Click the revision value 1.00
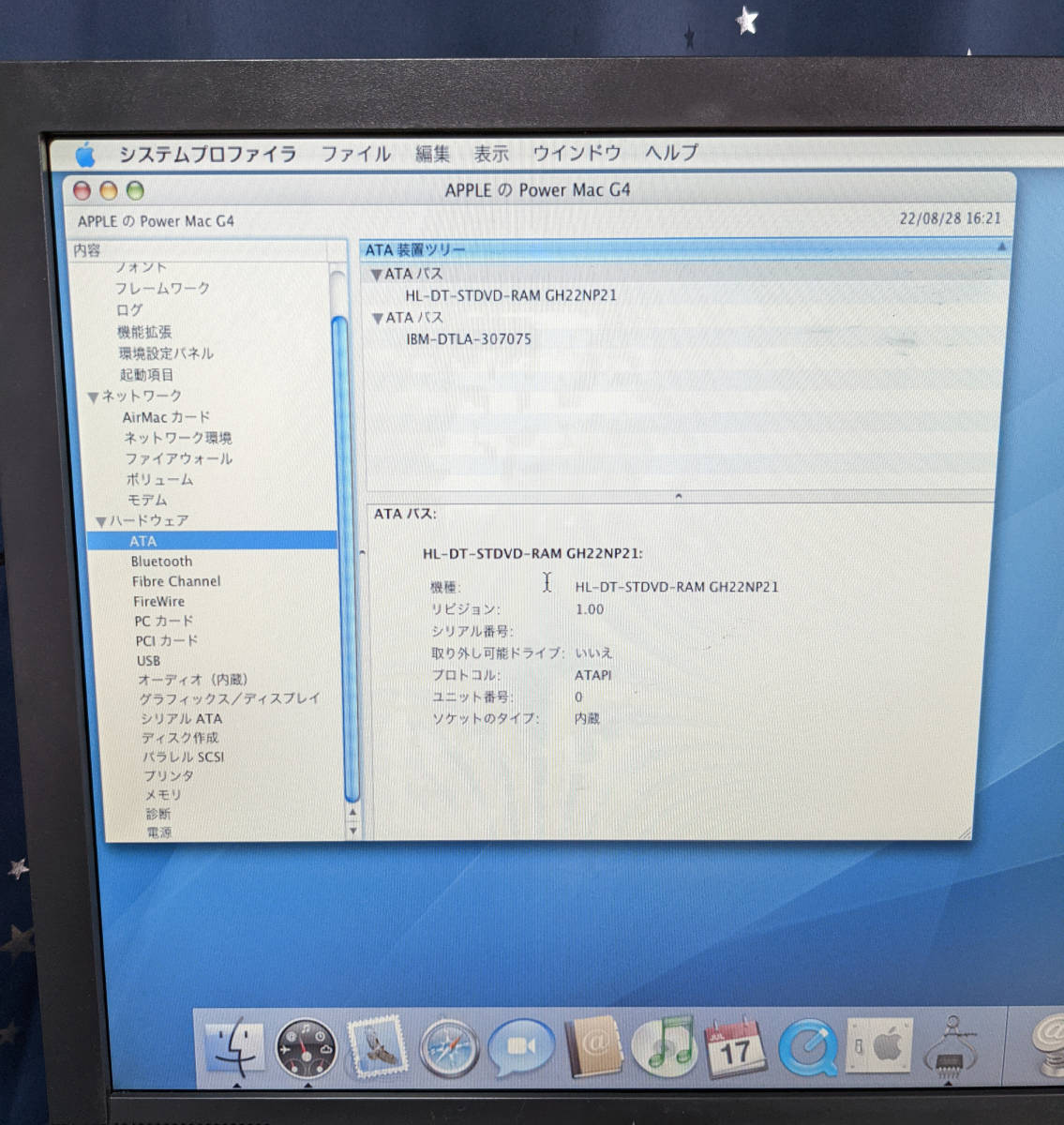Viewport: 1064px width, 1125px height. click(x=590, y=609)
